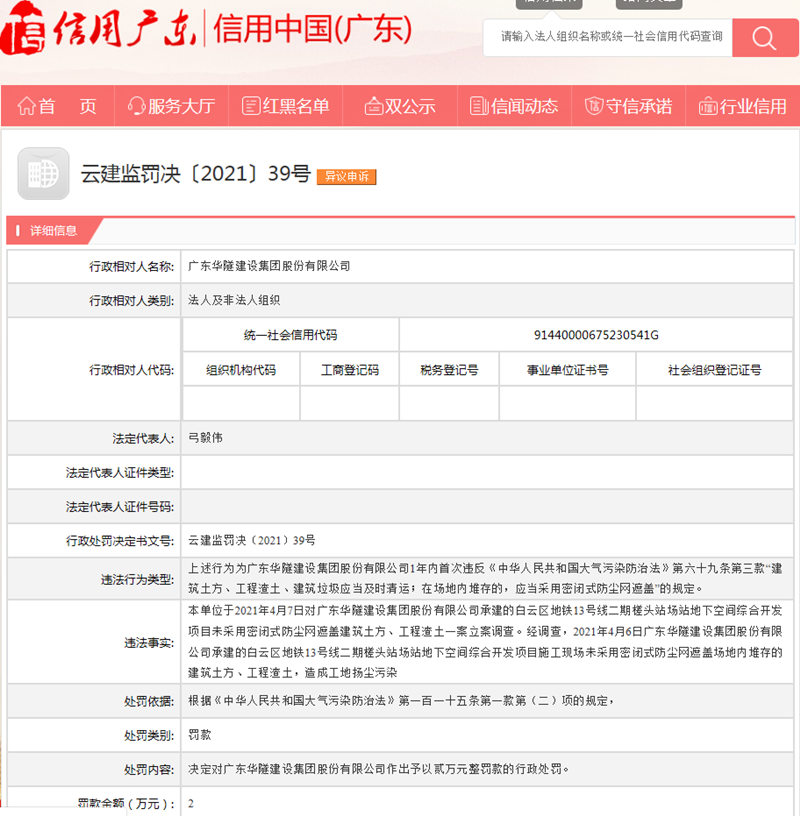Open the 守信承诺 menu item
Viewport: 800px width, 816px height.
pos(628,106)
